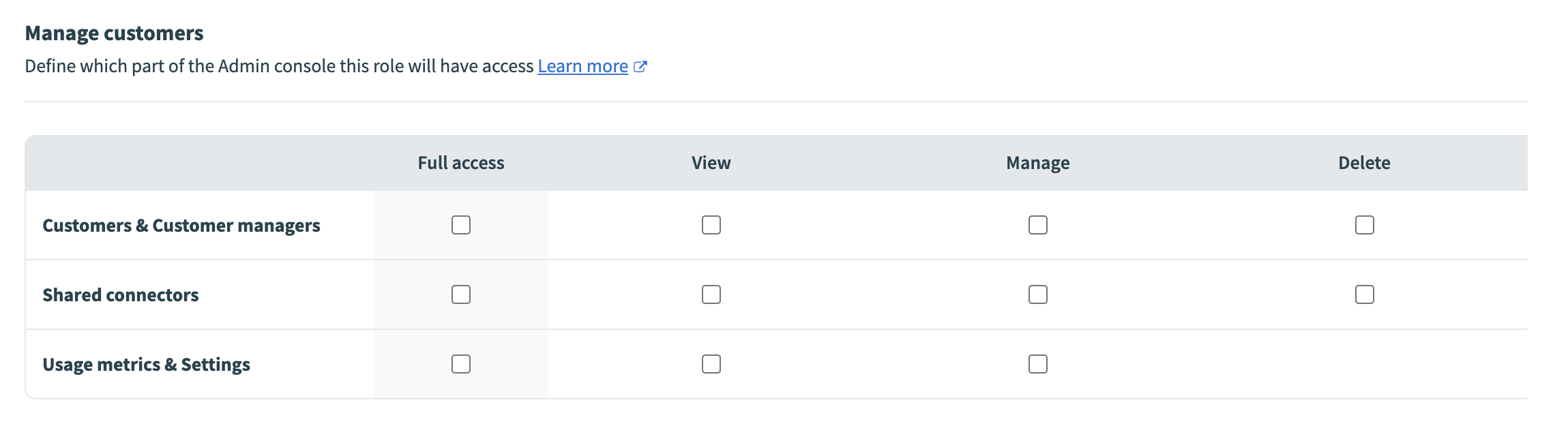The height and width of the screenshot is (426, 1568).
Task: Check View for Customers & Customer managers
Action: [711, 225]
